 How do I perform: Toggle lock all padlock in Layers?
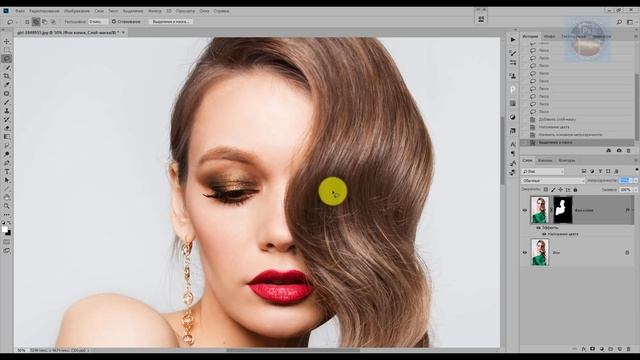pos(575,190)
